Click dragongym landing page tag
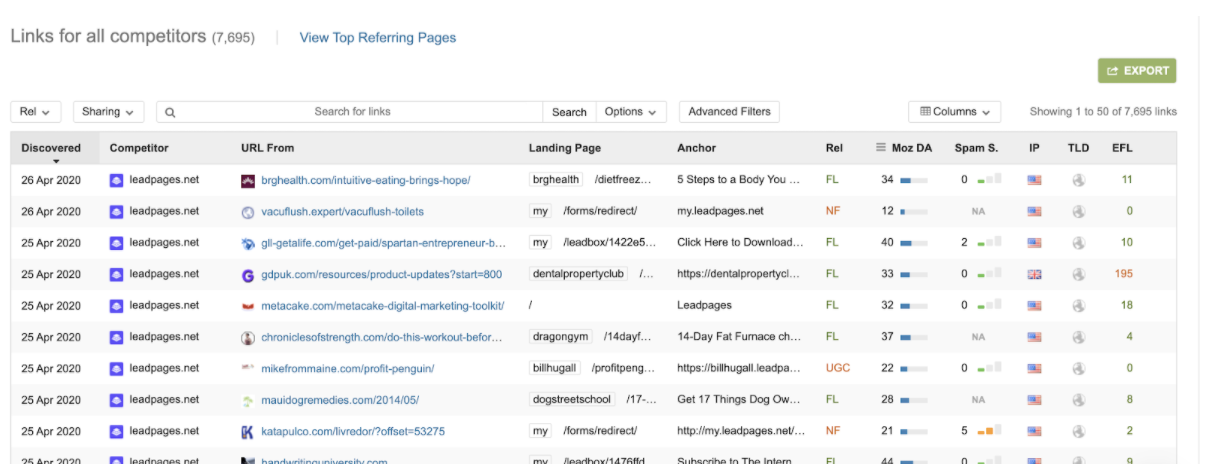 click(560, 337)
